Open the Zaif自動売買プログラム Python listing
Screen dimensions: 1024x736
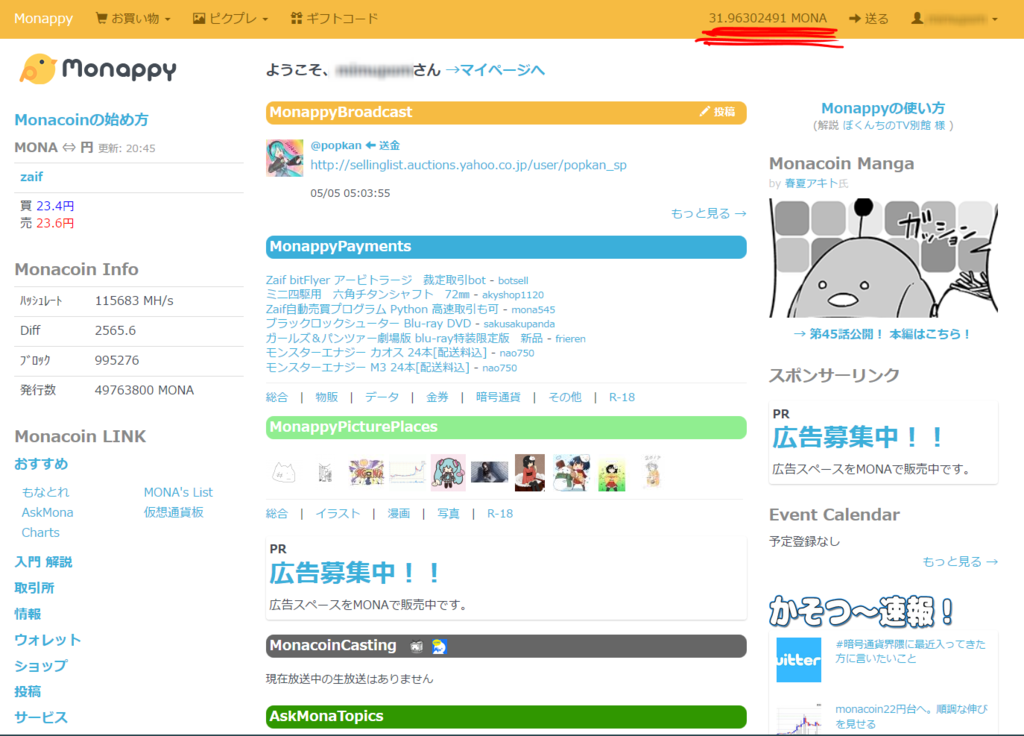click(382, 309)
